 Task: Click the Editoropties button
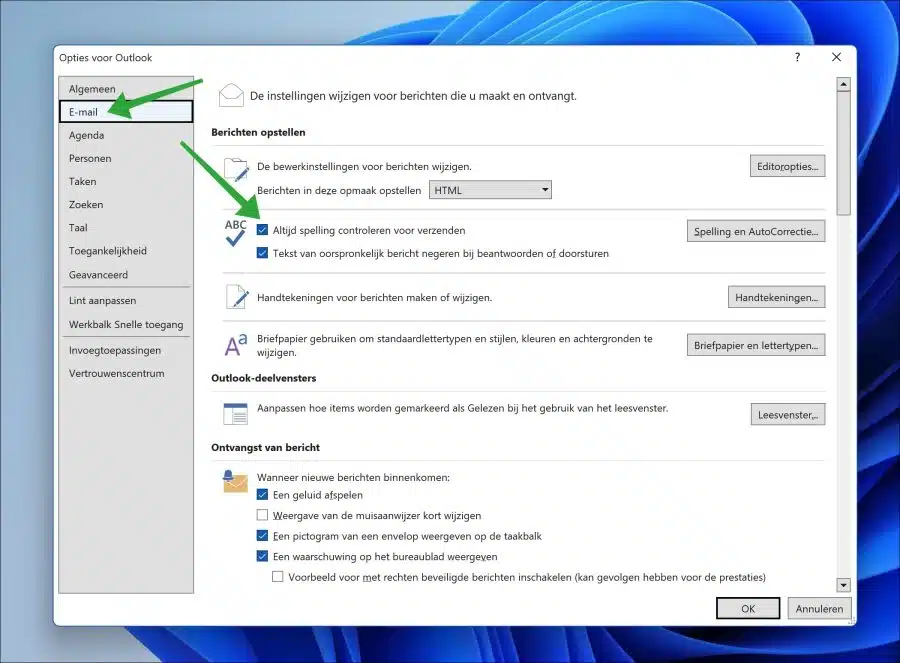pos(788,166)
